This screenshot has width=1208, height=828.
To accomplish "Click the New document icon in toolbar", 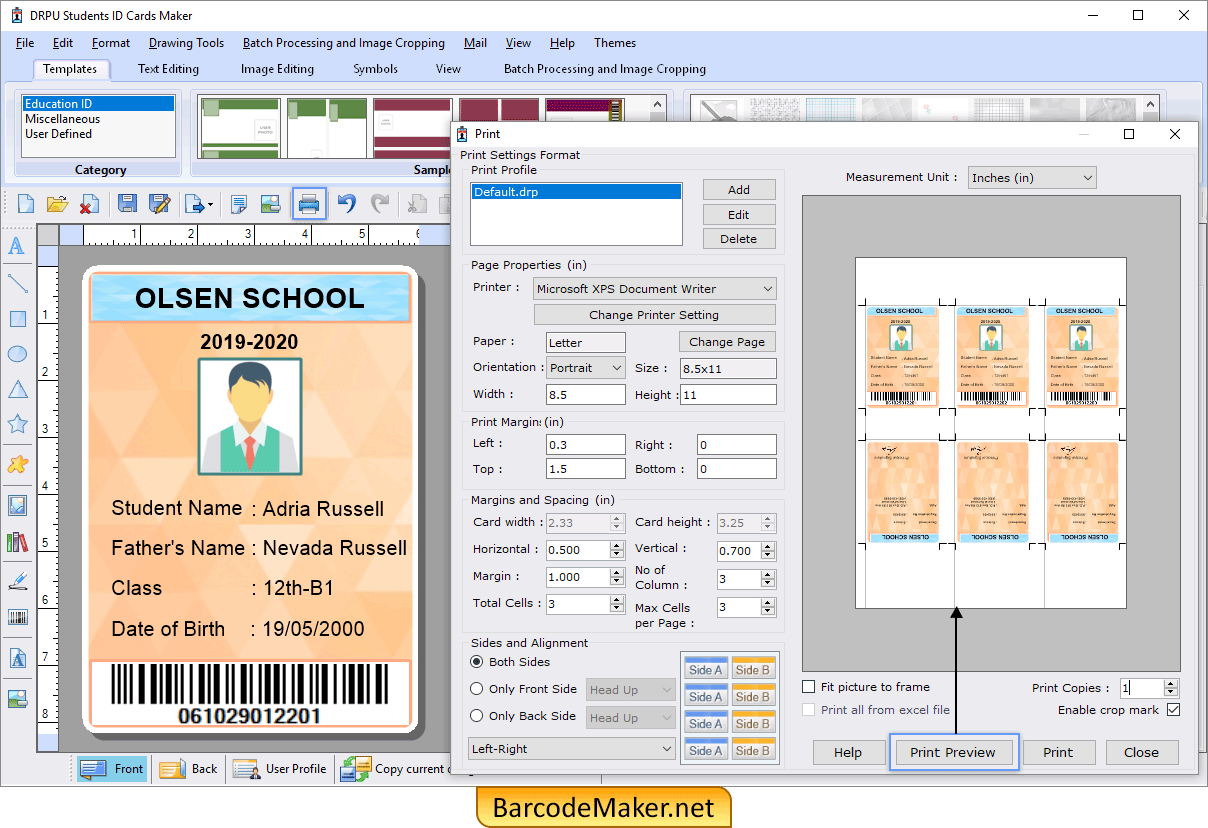I will coord(26,204).
